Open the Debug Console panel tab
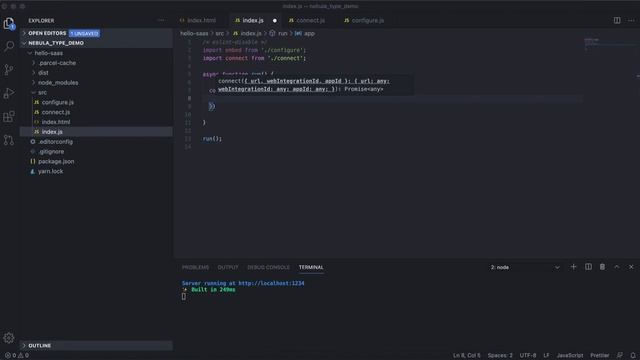The width and height of the screenshot is (640, 360). pos(268,267)
